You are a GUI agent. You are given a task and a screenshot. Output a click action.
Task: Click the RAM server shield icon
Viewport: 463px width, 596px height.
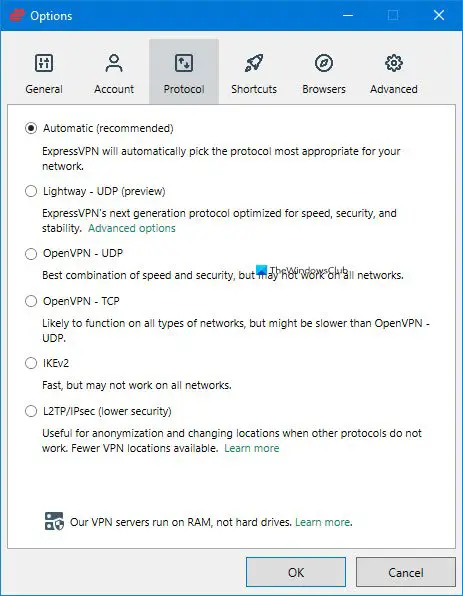[x=54, y=521]
